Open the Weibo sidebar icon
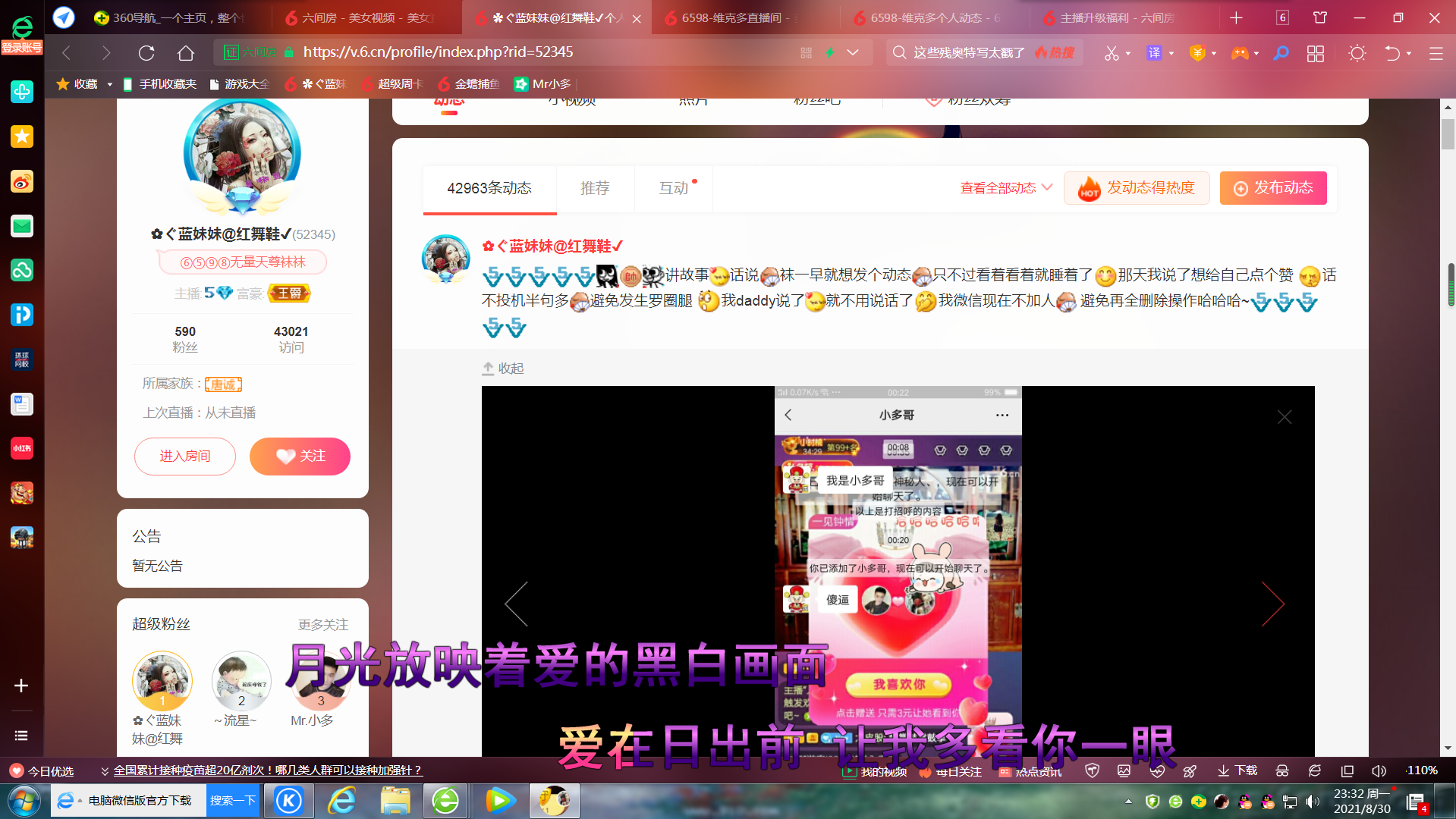This screenshot has height=819, width=1456. (x=21, y=181)
